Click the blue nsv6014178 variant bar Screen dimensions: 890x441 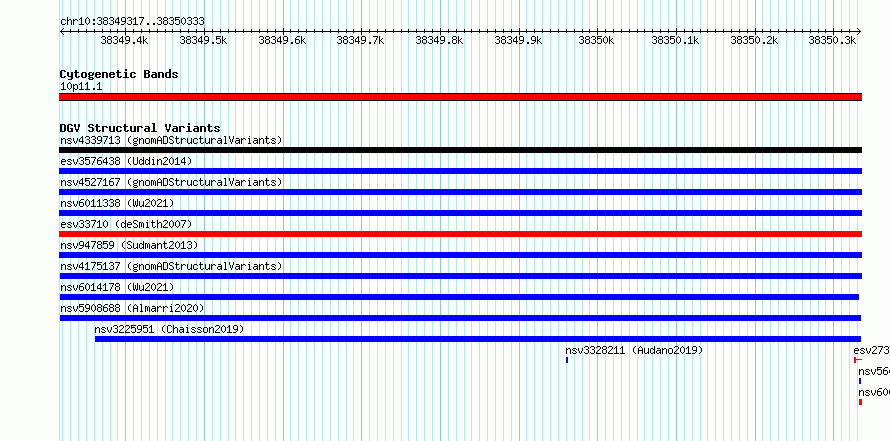tap(459, 297)
